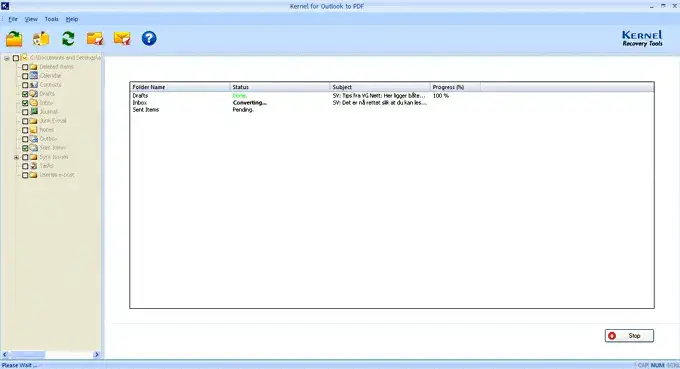Check the Notes checkbox
Image resolution: width=680 pixels, height=369 pixels.
(x=25, y=130)
